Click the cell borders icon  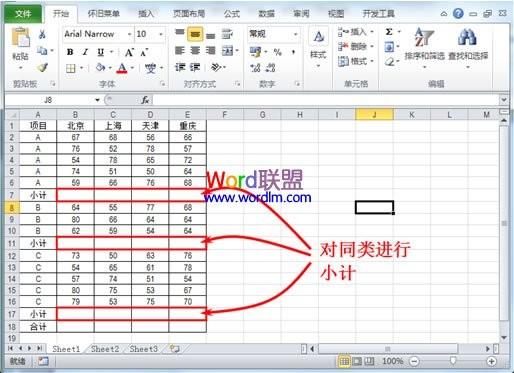(x=71, y=68)
